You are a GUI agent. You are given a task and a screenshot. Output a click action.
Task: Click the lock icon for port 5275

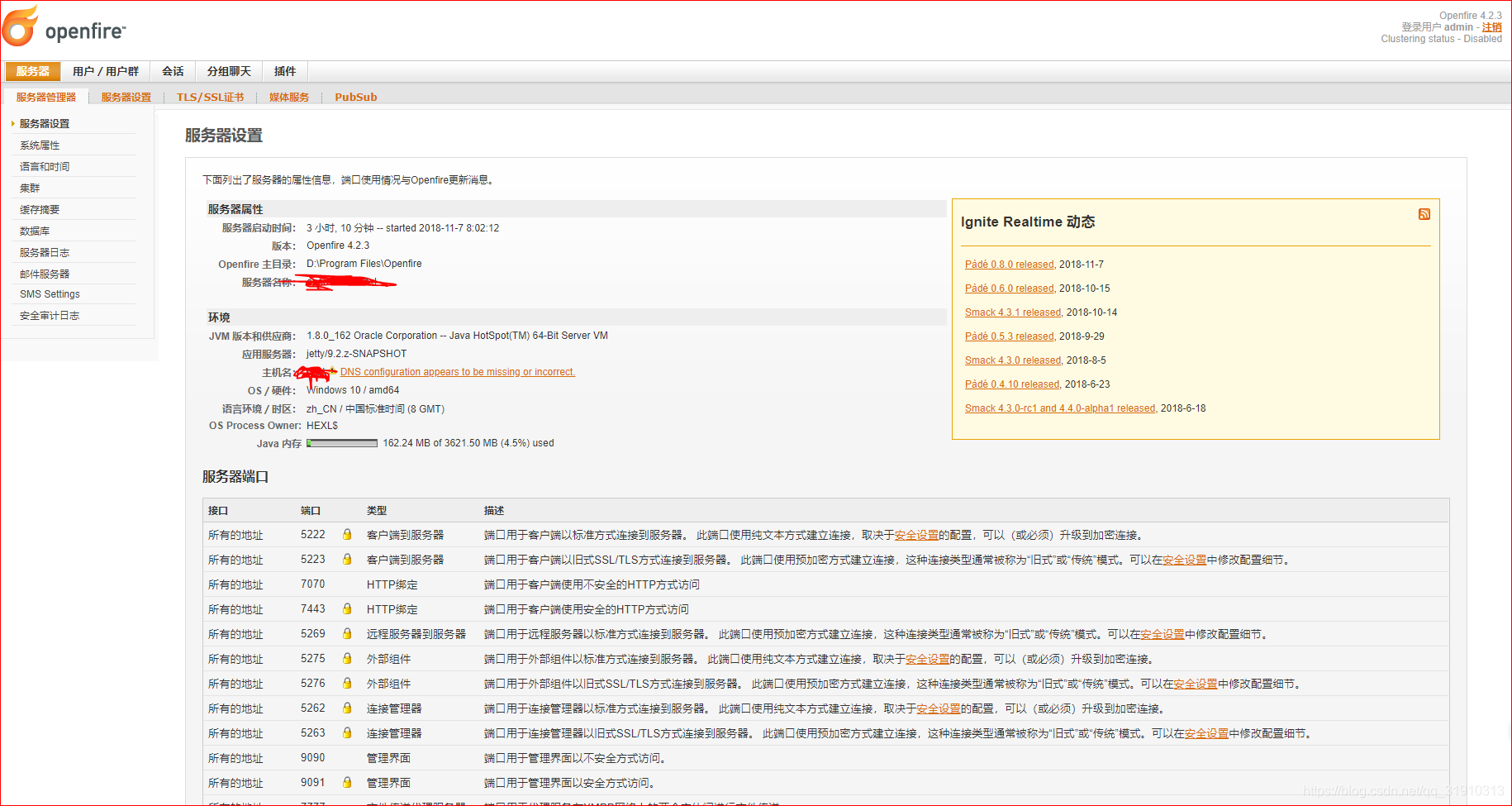pyautogui.click(x=347, y=659)
